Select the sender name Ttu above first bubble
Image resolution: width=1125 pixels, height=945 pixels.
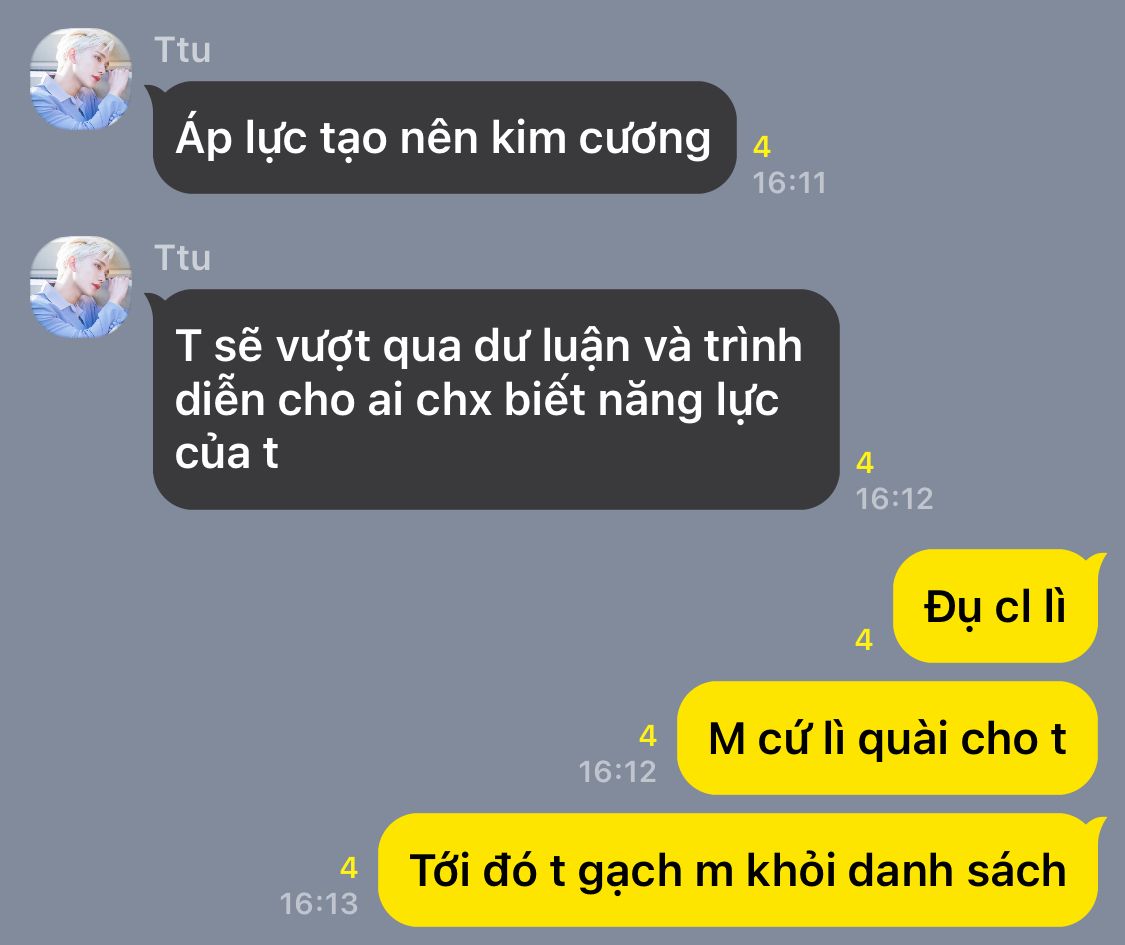pyautogui.click(x=182, y=50)
